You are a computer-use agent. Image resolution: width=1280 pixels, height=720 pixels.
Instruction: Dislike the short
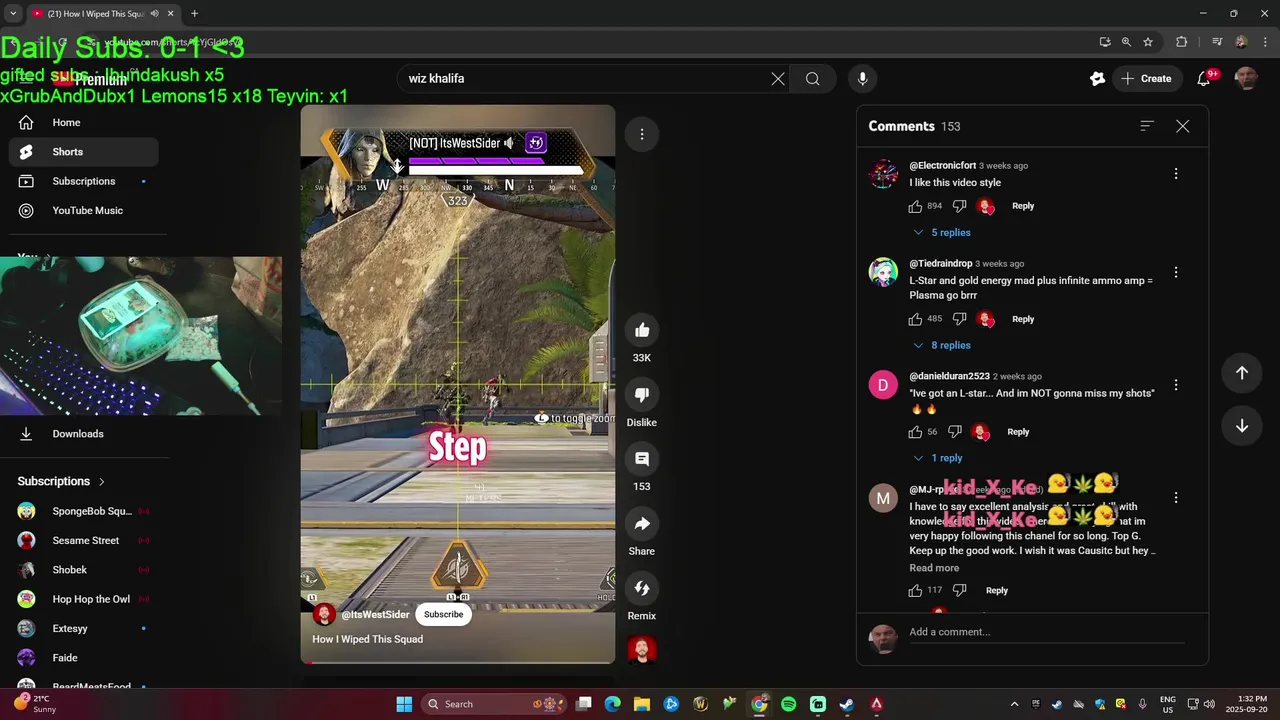click(642, 394)
